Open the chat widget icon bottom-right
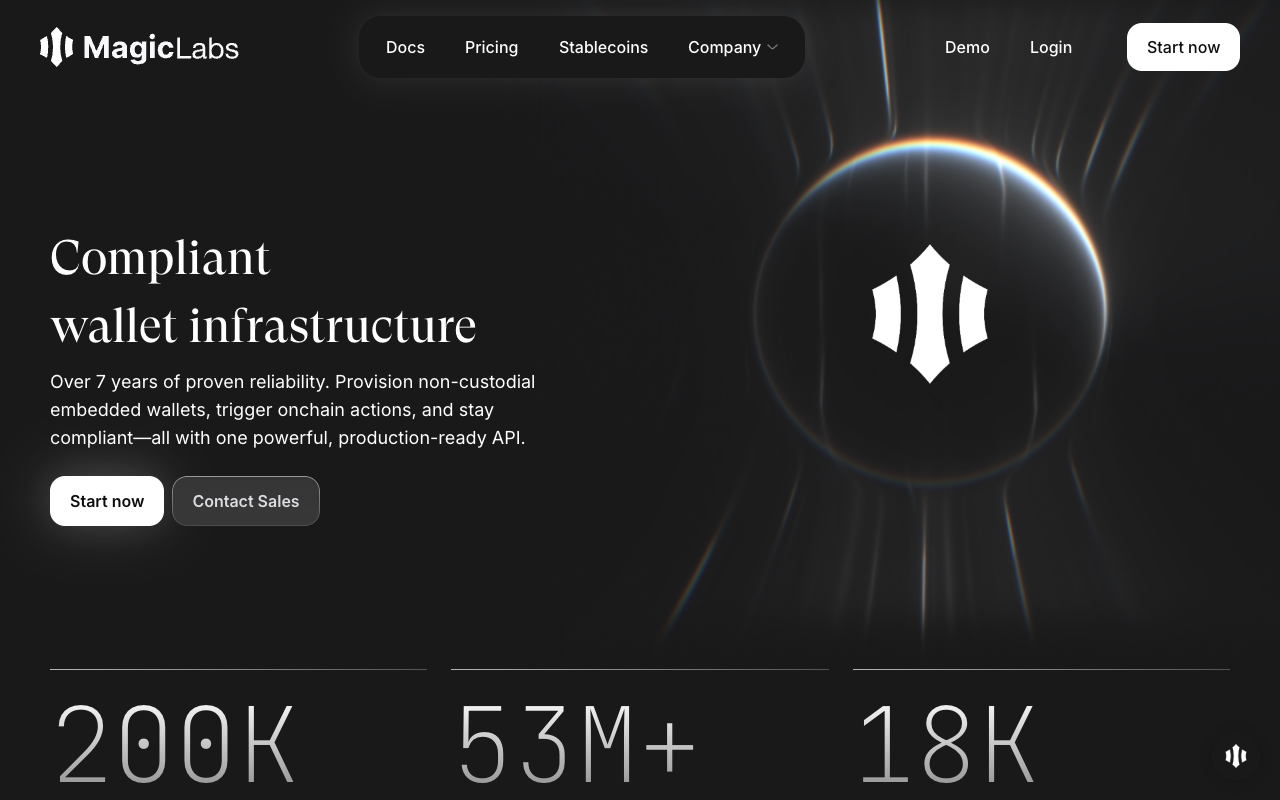This screenshot has width=1280, height=800. [1236, 755]
